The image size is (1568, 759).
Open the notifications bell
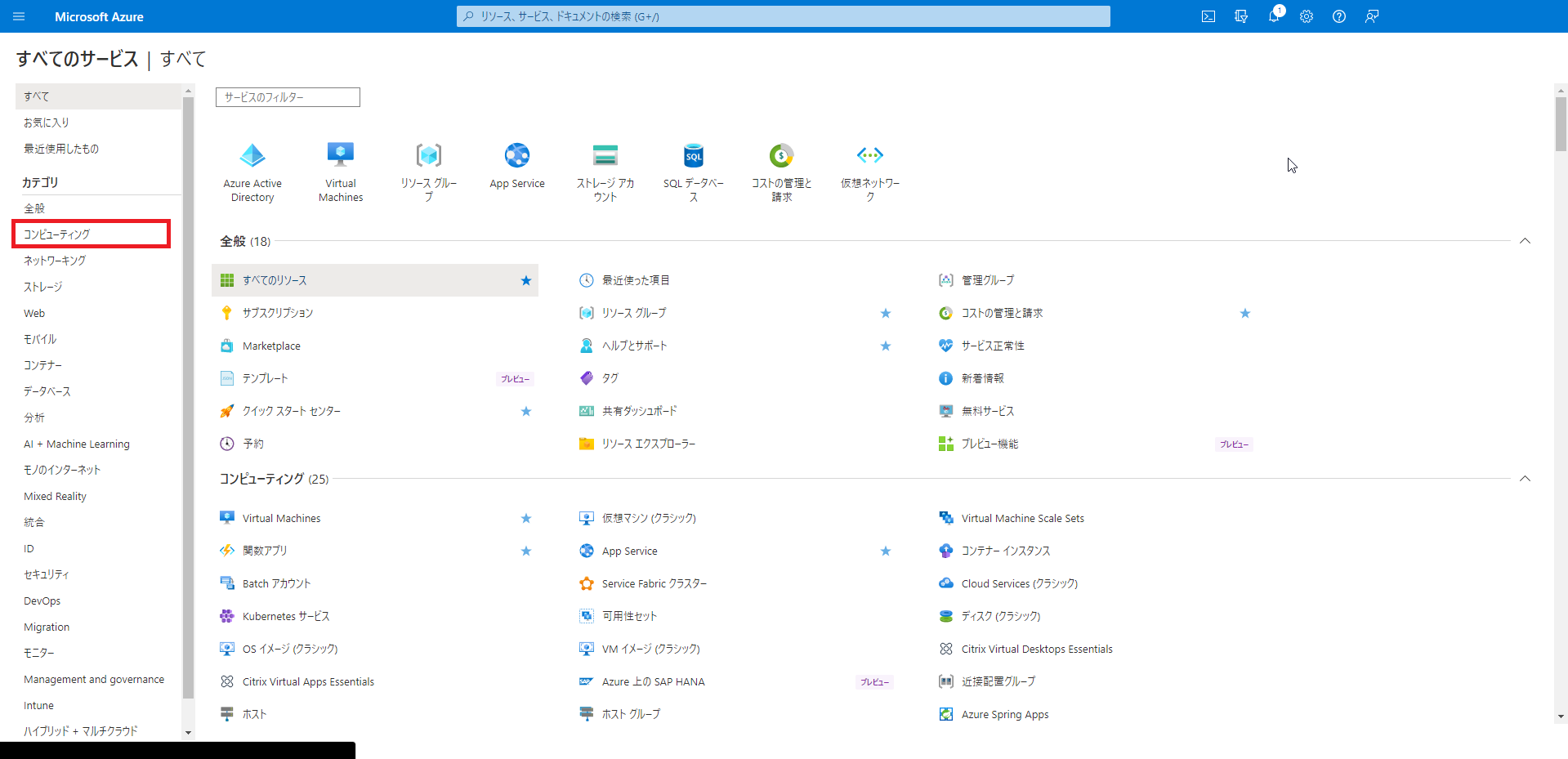1274,16
